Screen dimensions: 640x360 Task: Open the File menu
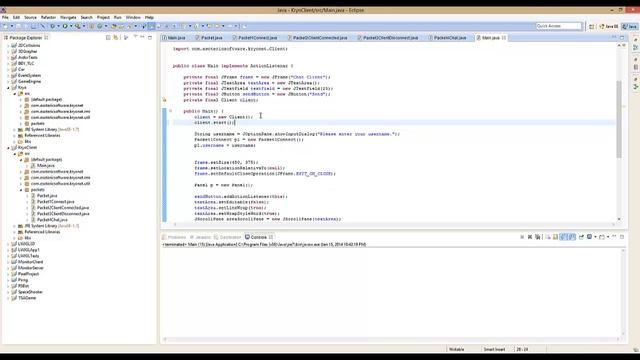click(5, 18)
